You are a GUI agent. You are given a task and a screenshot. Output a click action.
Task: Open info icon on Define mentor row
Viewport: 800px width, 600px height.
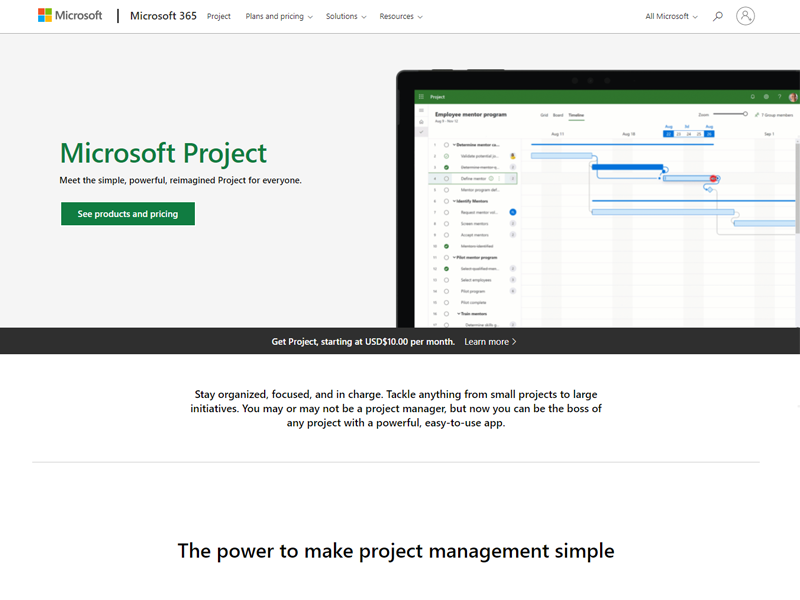(491, 179)
